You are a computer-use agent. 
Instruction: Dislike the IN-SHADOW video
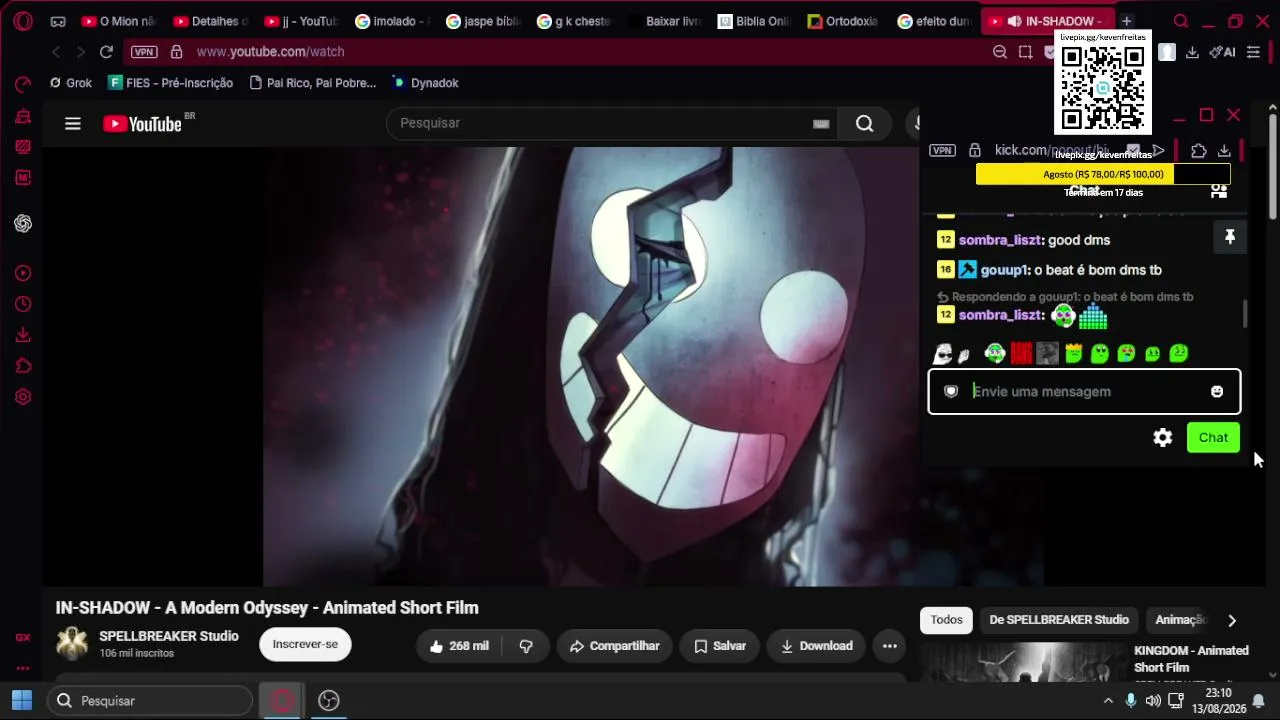pyautogui.click(x=526, y=646)
